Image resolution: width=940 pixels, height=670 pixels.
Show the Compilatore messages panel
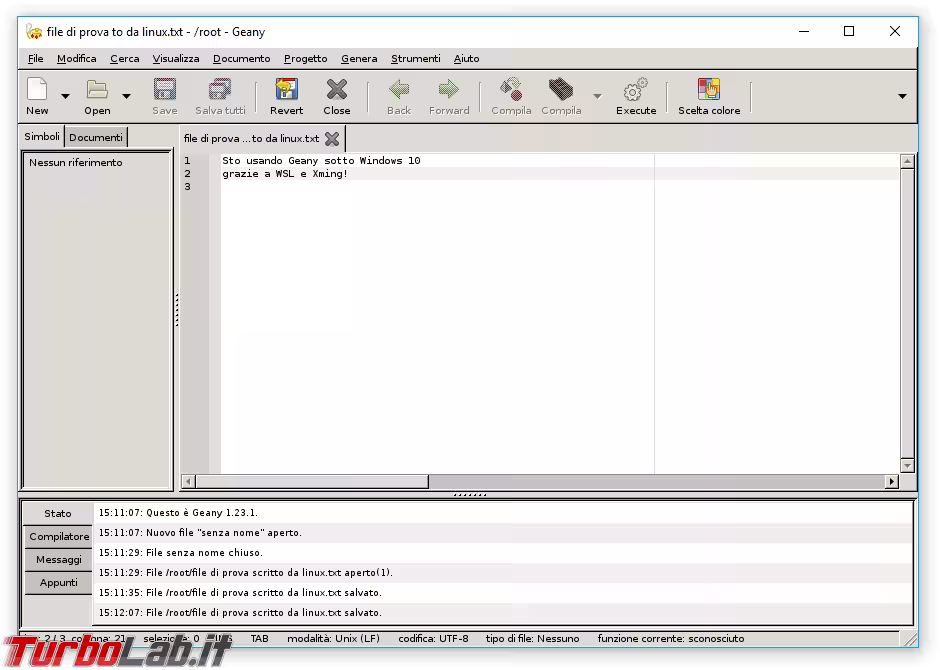(57, 536)
